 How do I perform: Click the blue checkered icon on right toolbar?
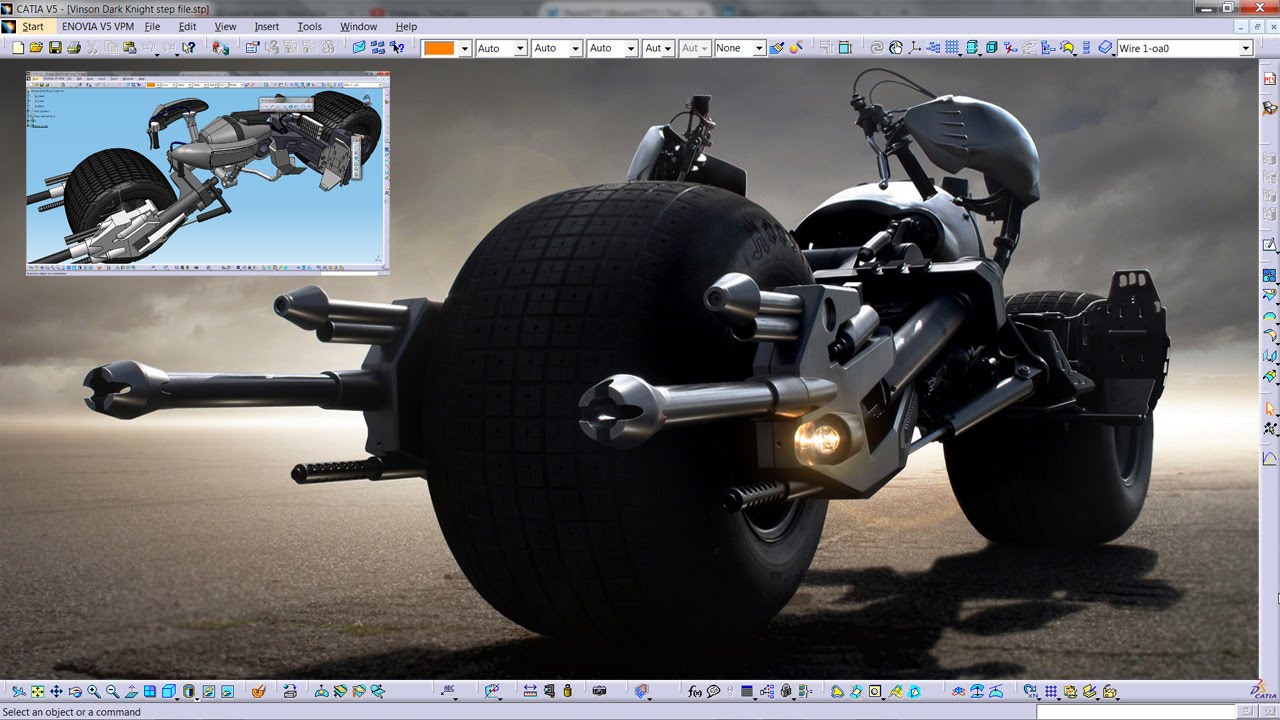click(1270, 275)
